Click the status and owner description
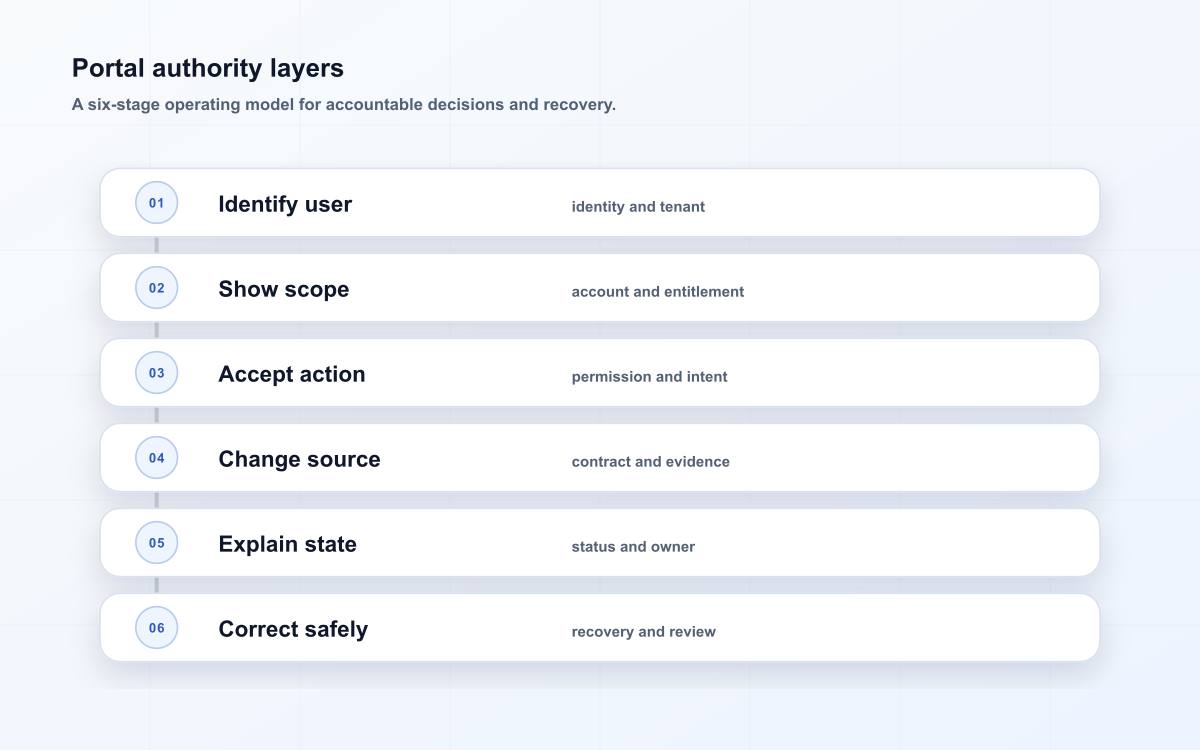Viewport: 1200px width, 750px height. pyautogui.click(x=633, y=547)
